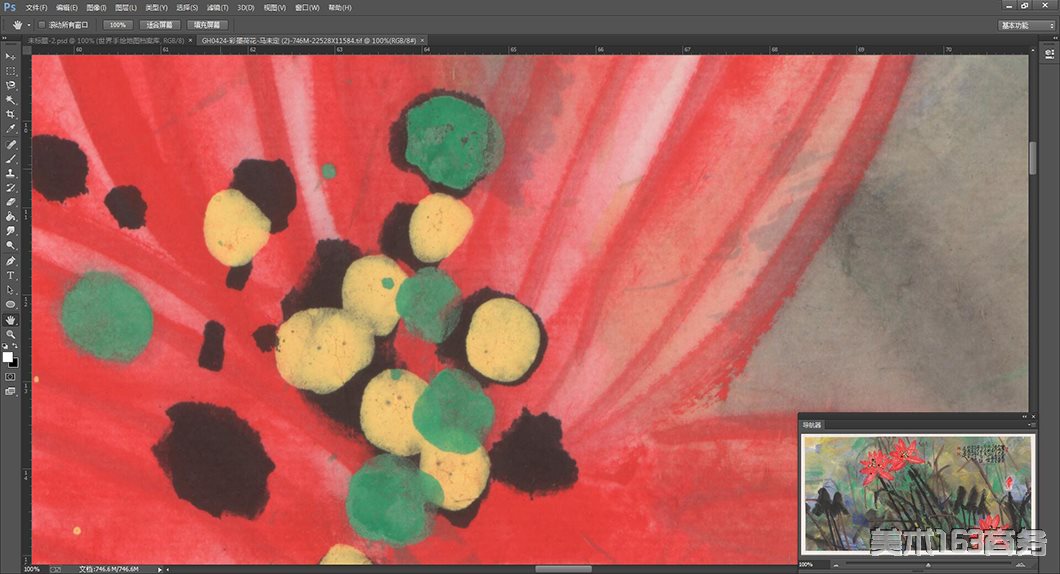1060x574 pixels.
Task: Click the 100% zoom button in options bar
Action: [x=118, y=25]
